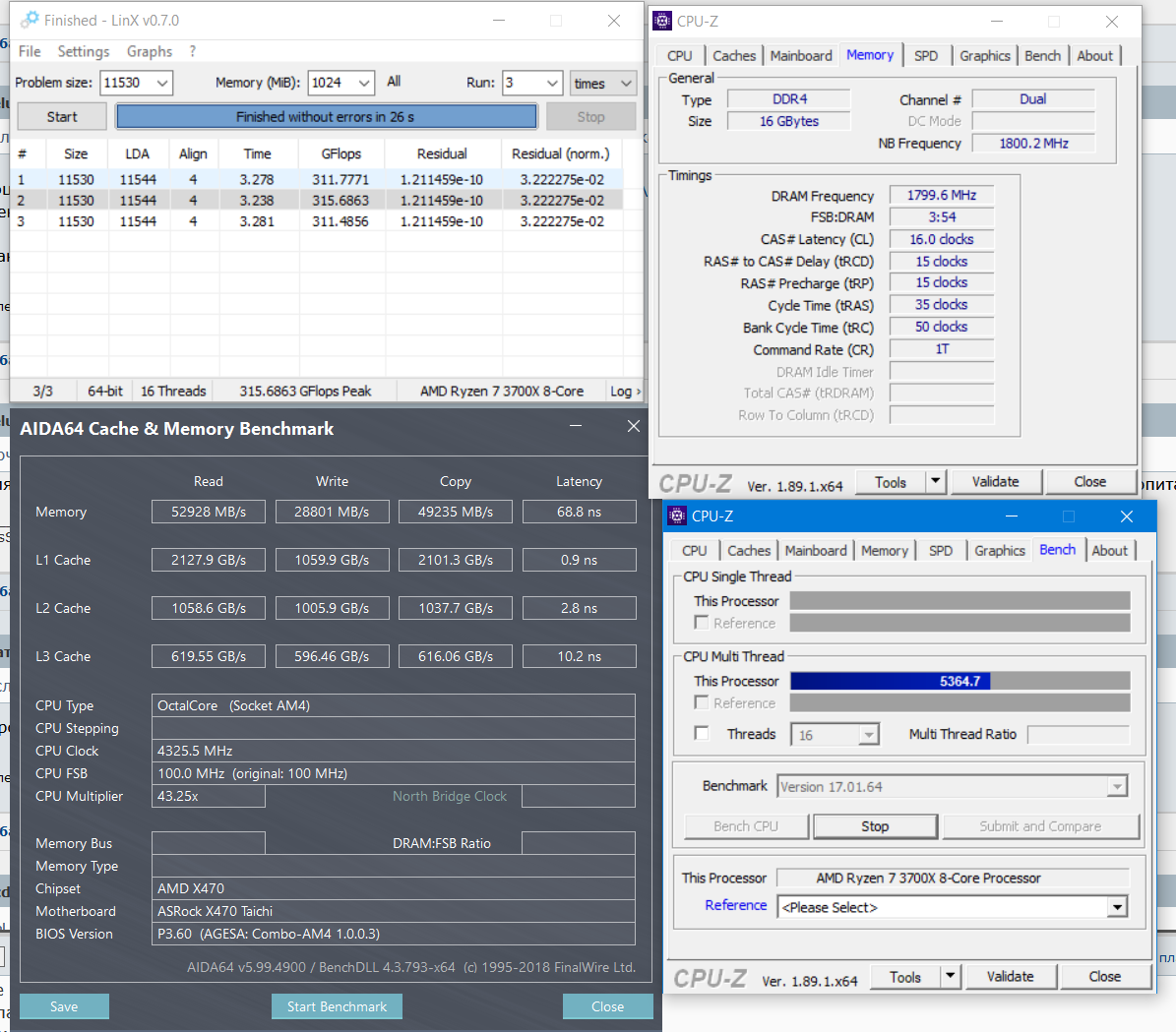Open Mainboard tab in upper CPU-Z window
Viewport: 1176px width, 1032px height.
[x=801, y=55]
